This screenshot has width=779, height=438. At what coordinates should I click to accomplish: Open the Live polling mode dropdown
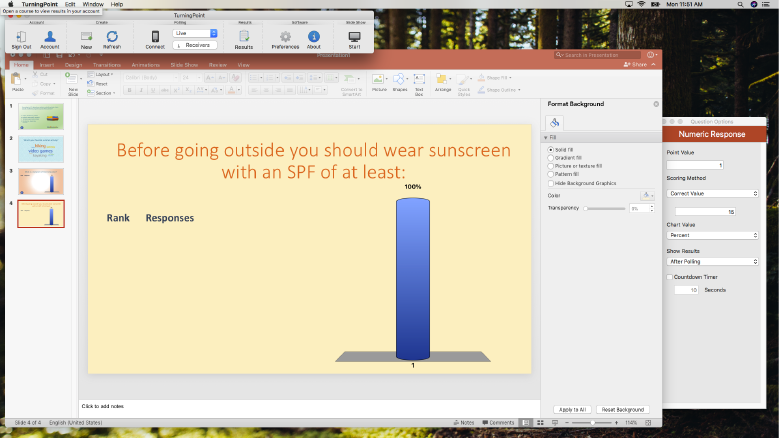195,33
